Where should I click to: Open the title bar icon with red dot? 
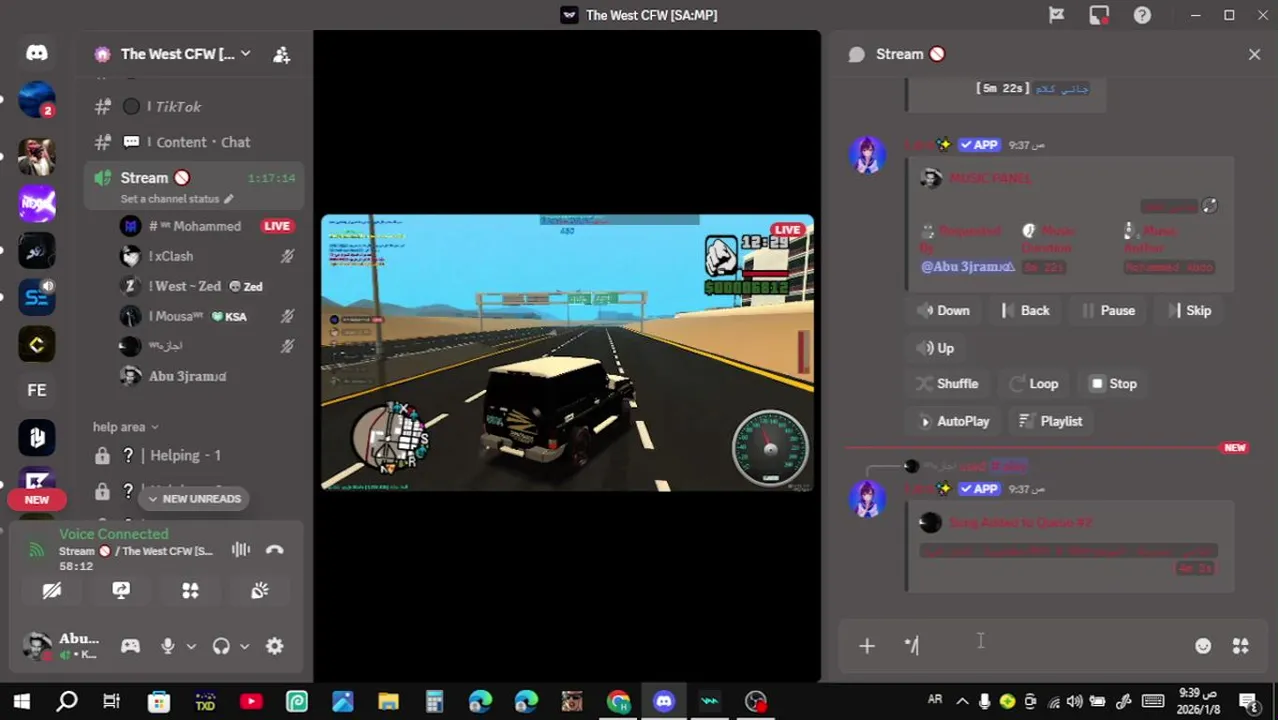(x=1099, y=15)
